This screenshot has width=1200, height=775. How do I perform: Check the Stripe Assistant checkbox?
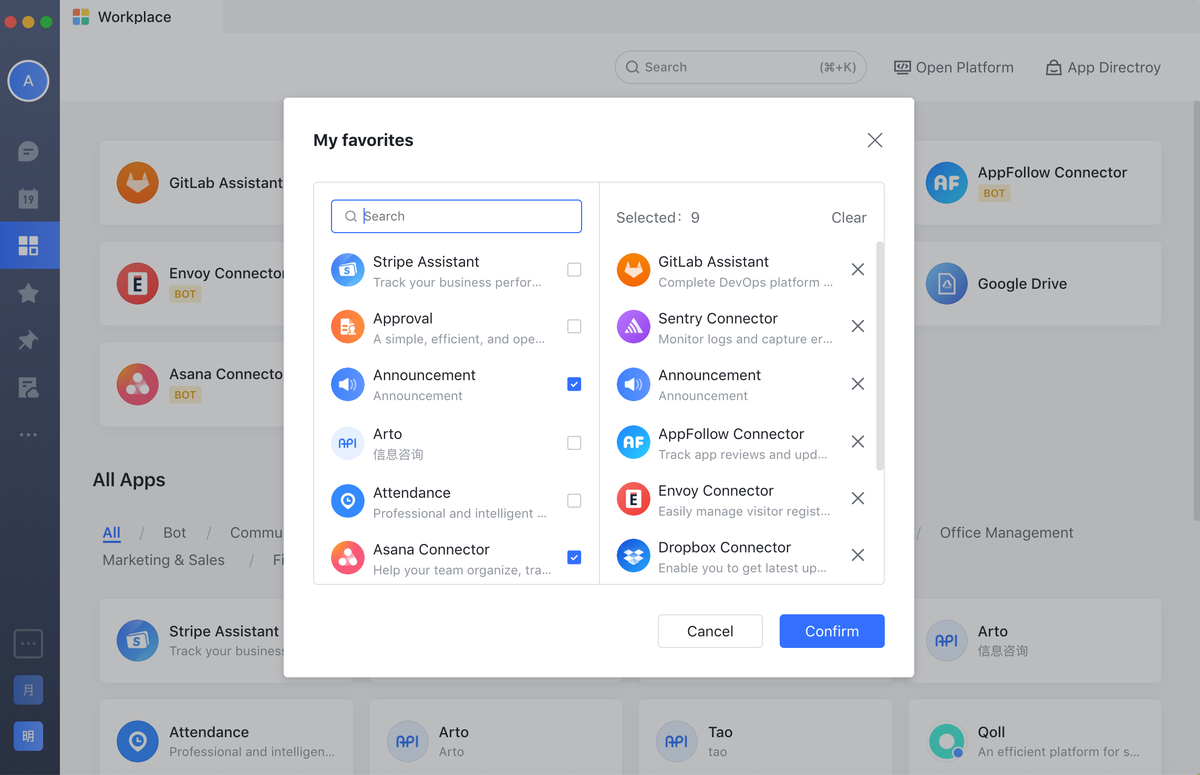(x=574, y=270)
